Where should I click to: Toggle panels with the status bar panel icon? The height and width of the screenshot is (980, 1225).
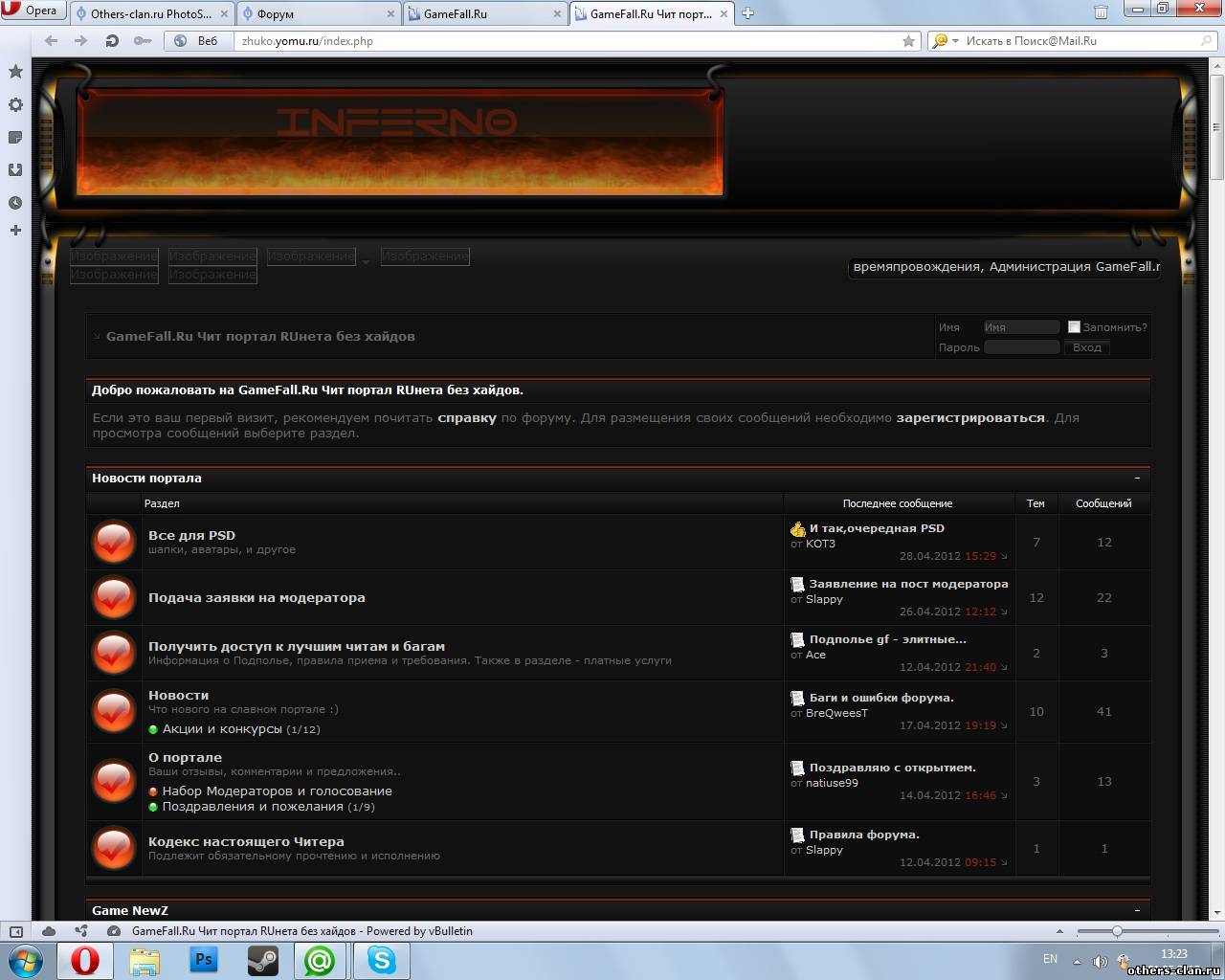[x=16, y=931]
